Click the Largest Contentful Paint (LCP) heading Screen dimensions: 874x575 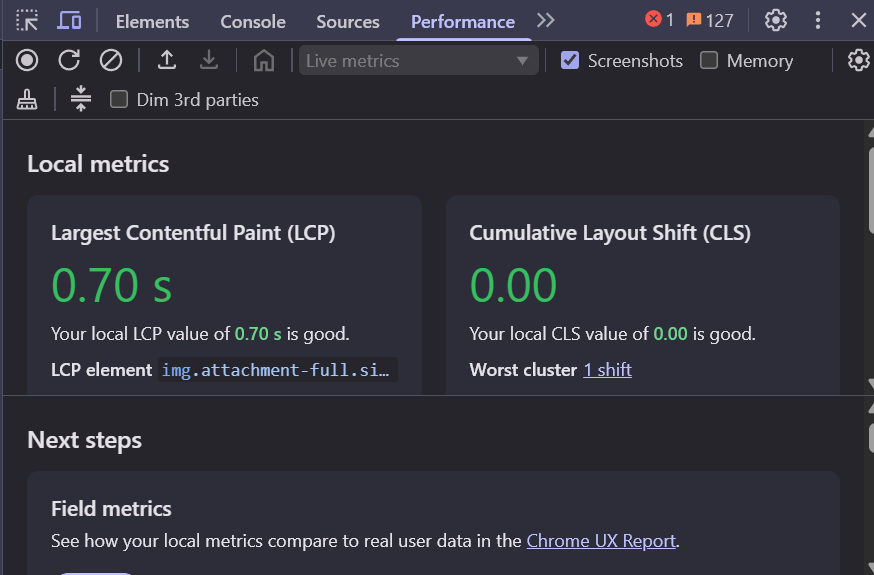pyautogui.click(x=193, y=233)
